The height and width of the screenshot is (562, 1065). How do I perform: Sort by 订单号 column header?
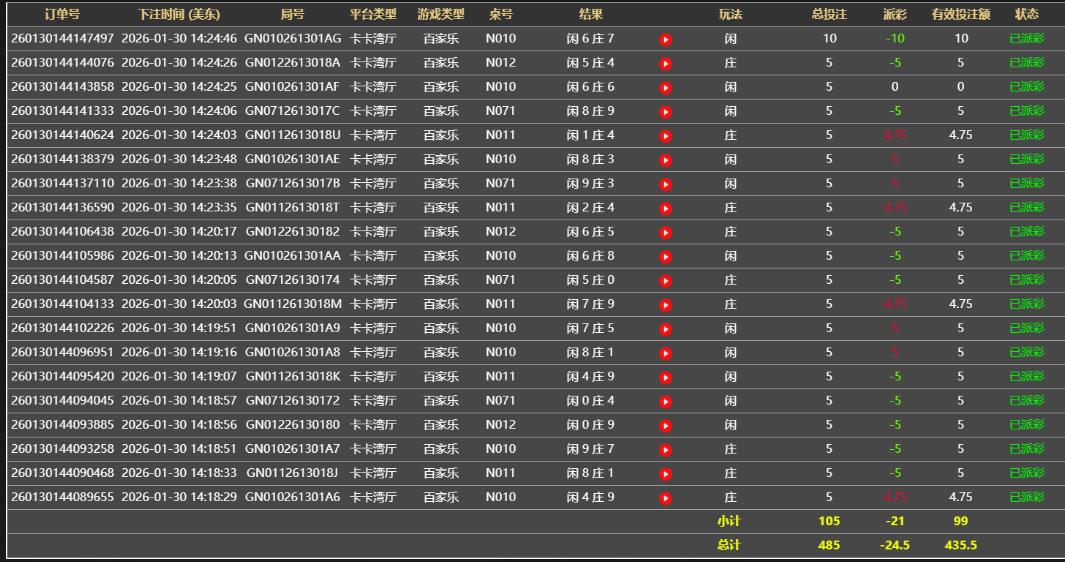click(x=62, y=14)
